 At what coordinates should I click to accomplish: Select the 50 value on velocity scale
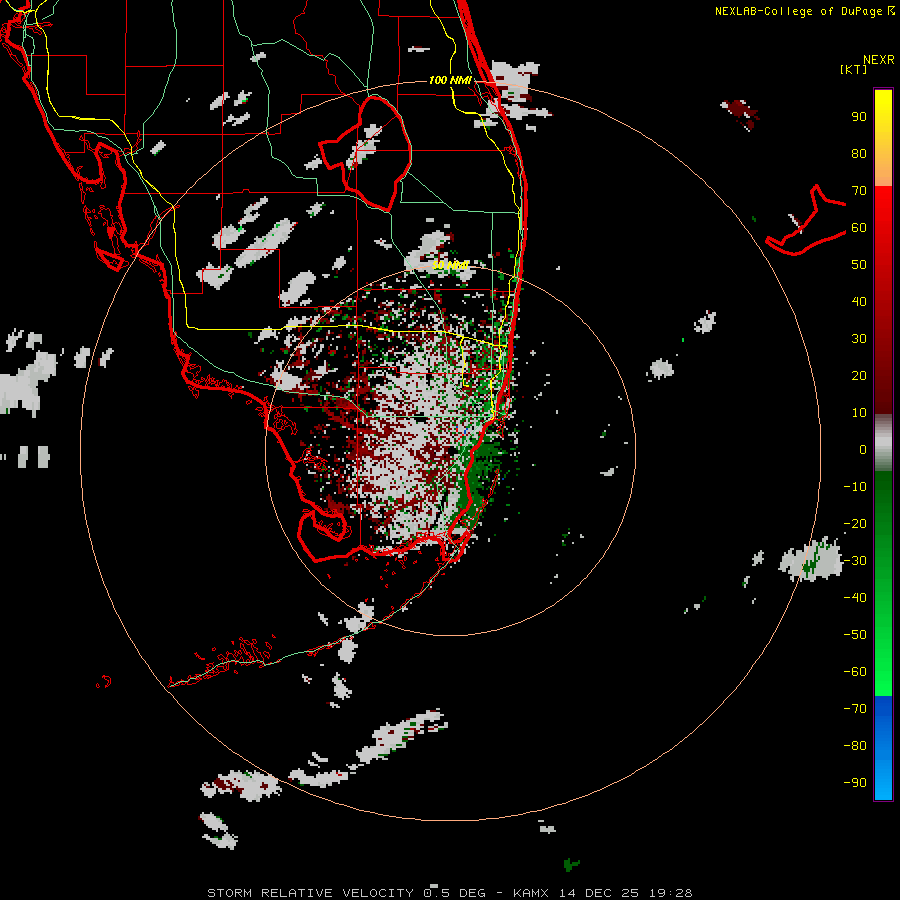[x=859, y=265]
